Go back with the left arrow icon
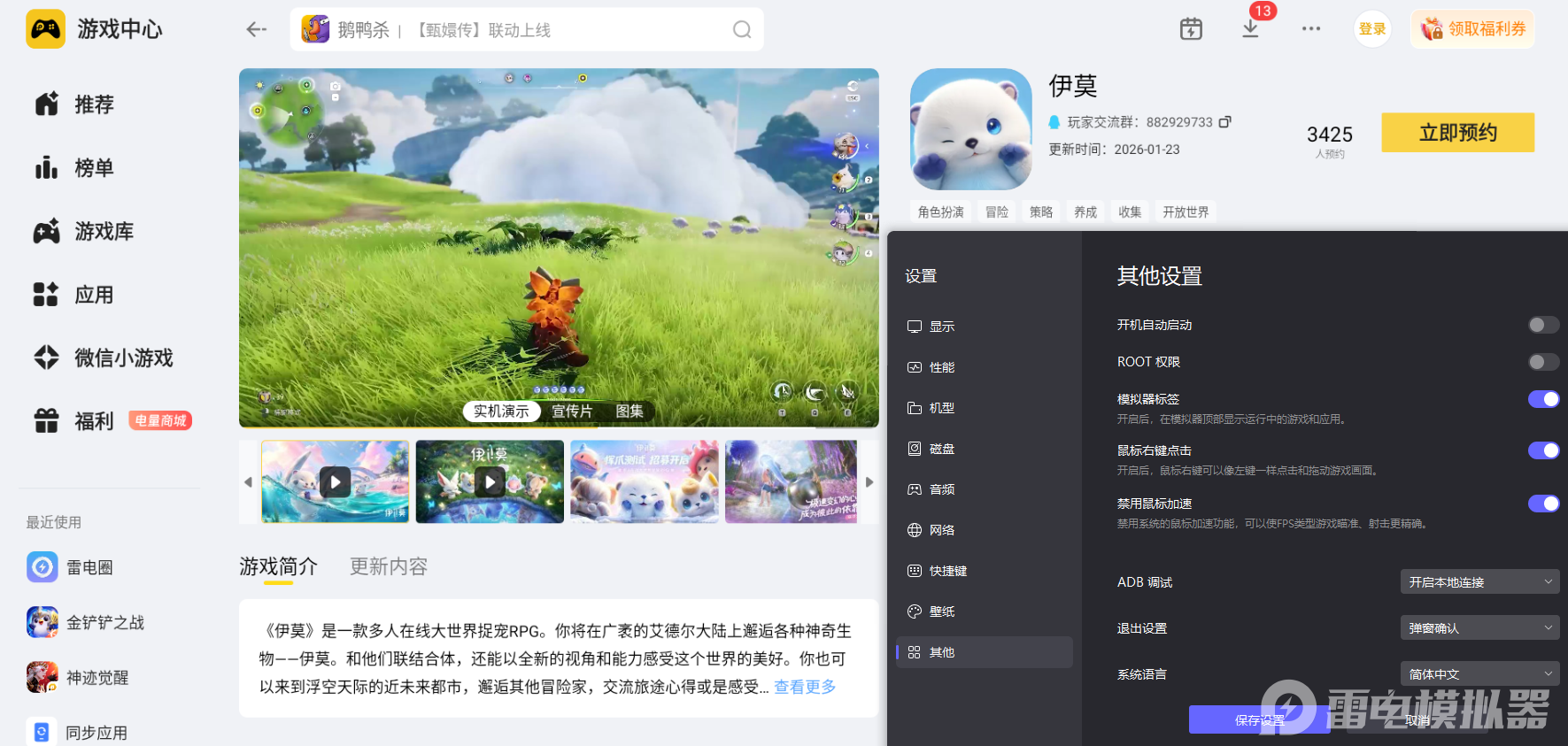 click(257, 29)
